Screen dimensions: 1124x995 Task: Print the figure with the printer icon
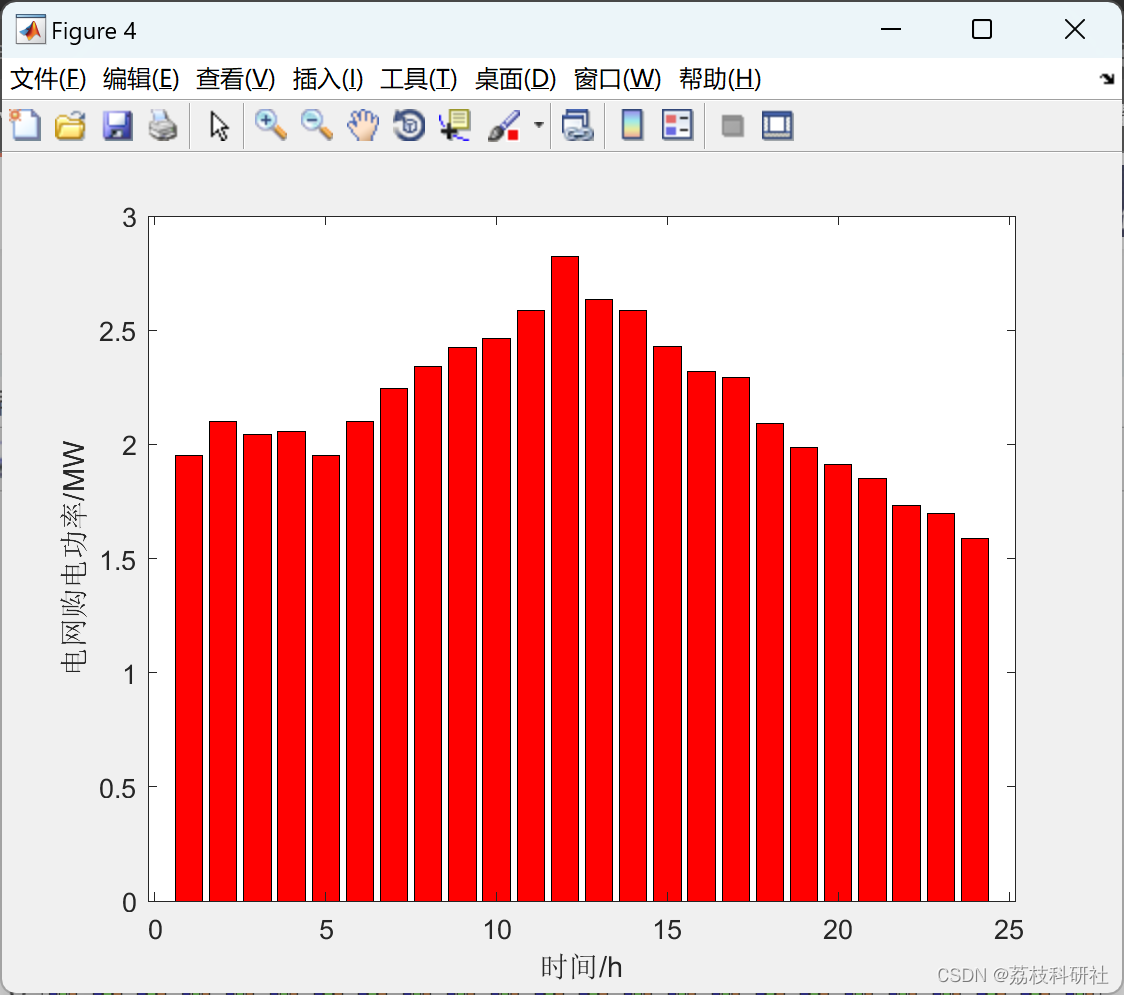pyautogui.click(x=163, y=125)
